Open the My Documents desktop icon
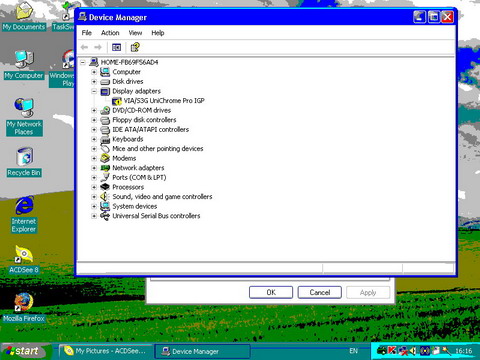This screenshot has height=360, width=480. point(24,11)
